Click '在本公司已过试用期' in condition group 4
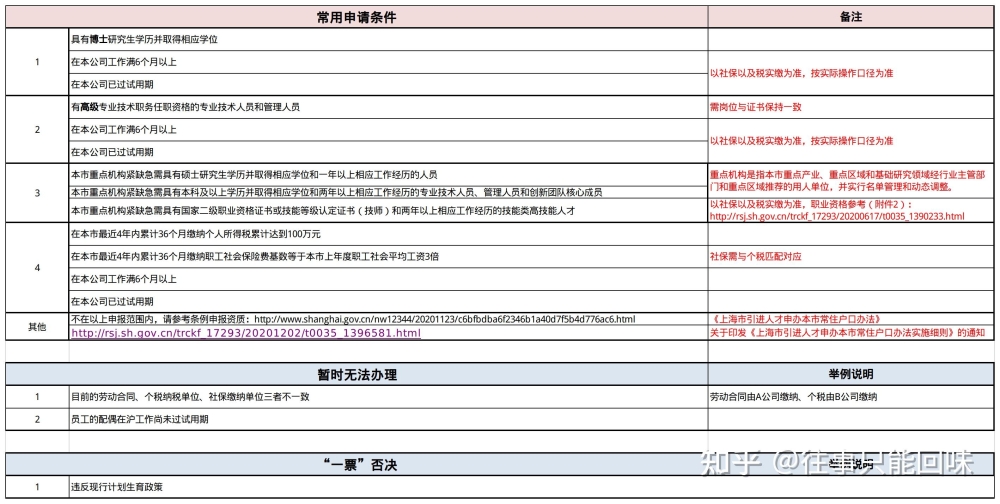Viewport: 1000px width, 504px height. 388,301
